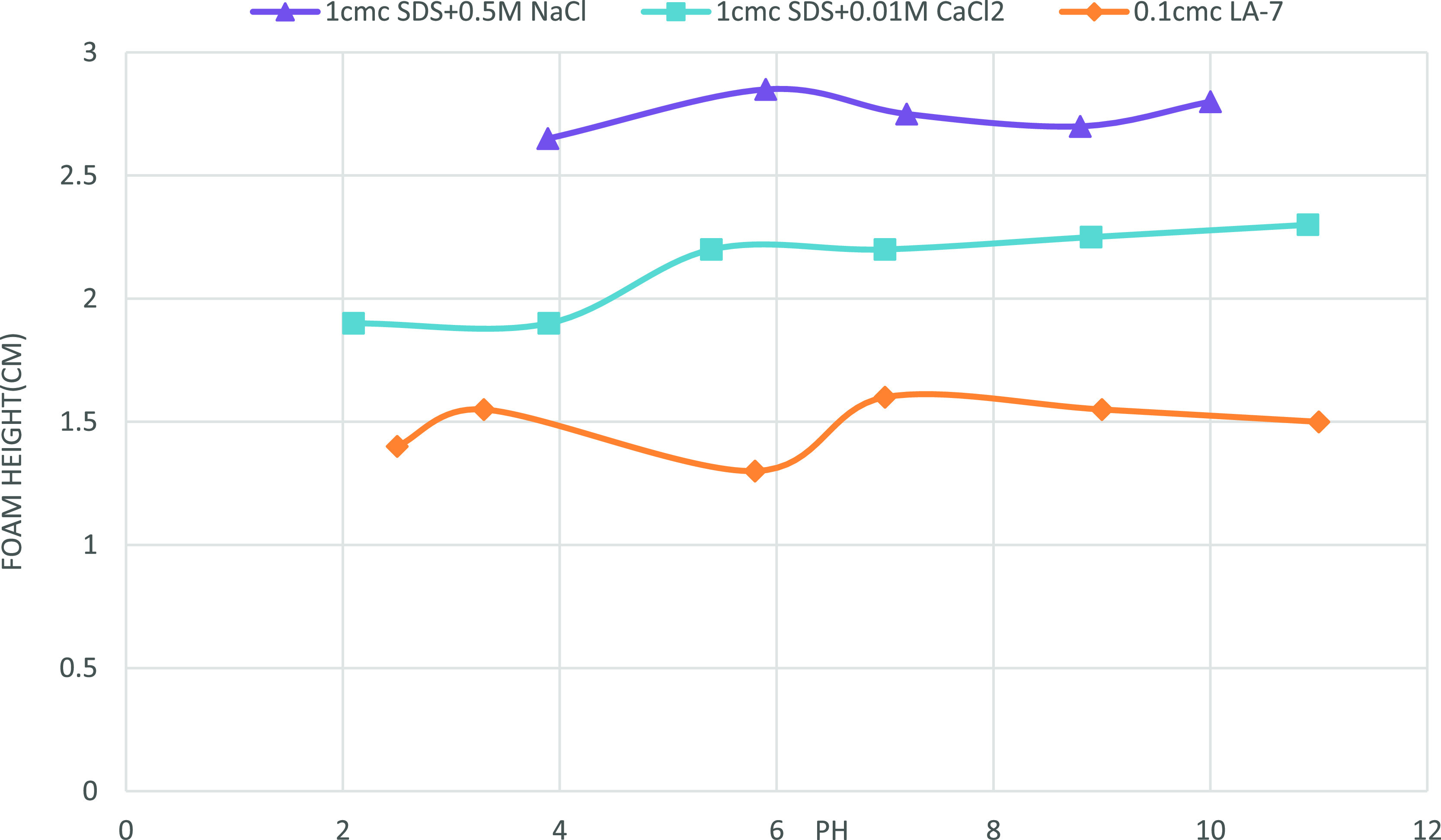The height and width of the screenshot is (840, 1441).
Task: Select the '0.1cmc LA-7' legend label
Action: coord(1208,12)
